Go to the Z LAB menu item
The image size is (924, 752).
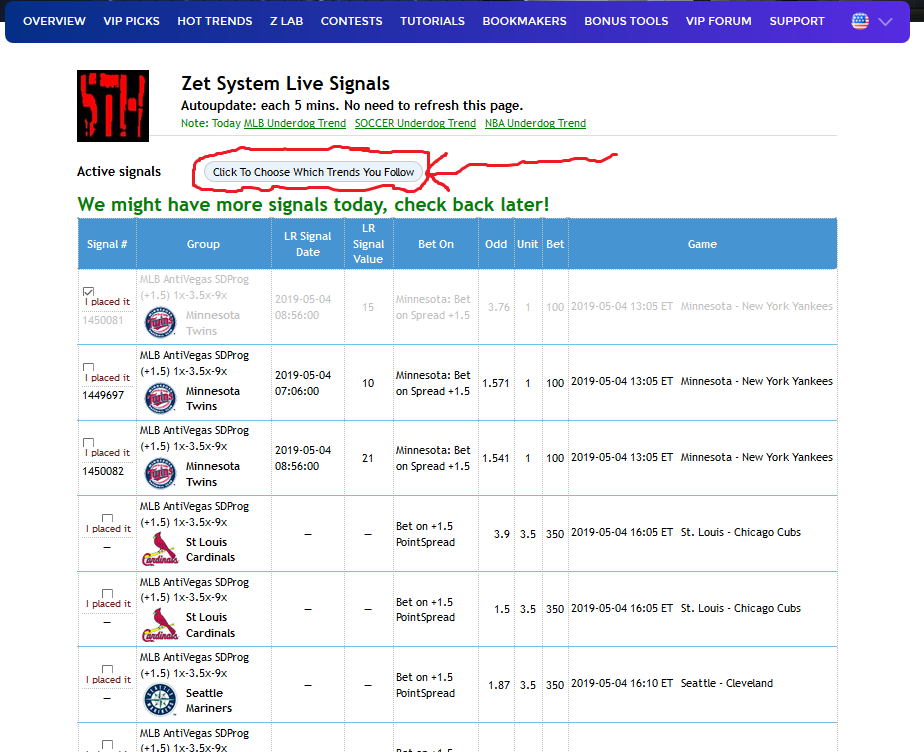coord(286,20)
